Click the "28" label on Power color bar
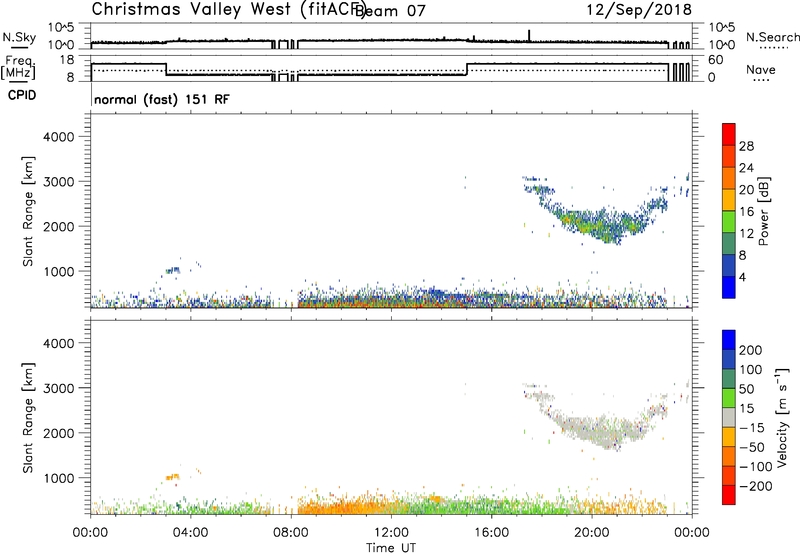This screenshot has height=554, width=800. pos(746,146)
